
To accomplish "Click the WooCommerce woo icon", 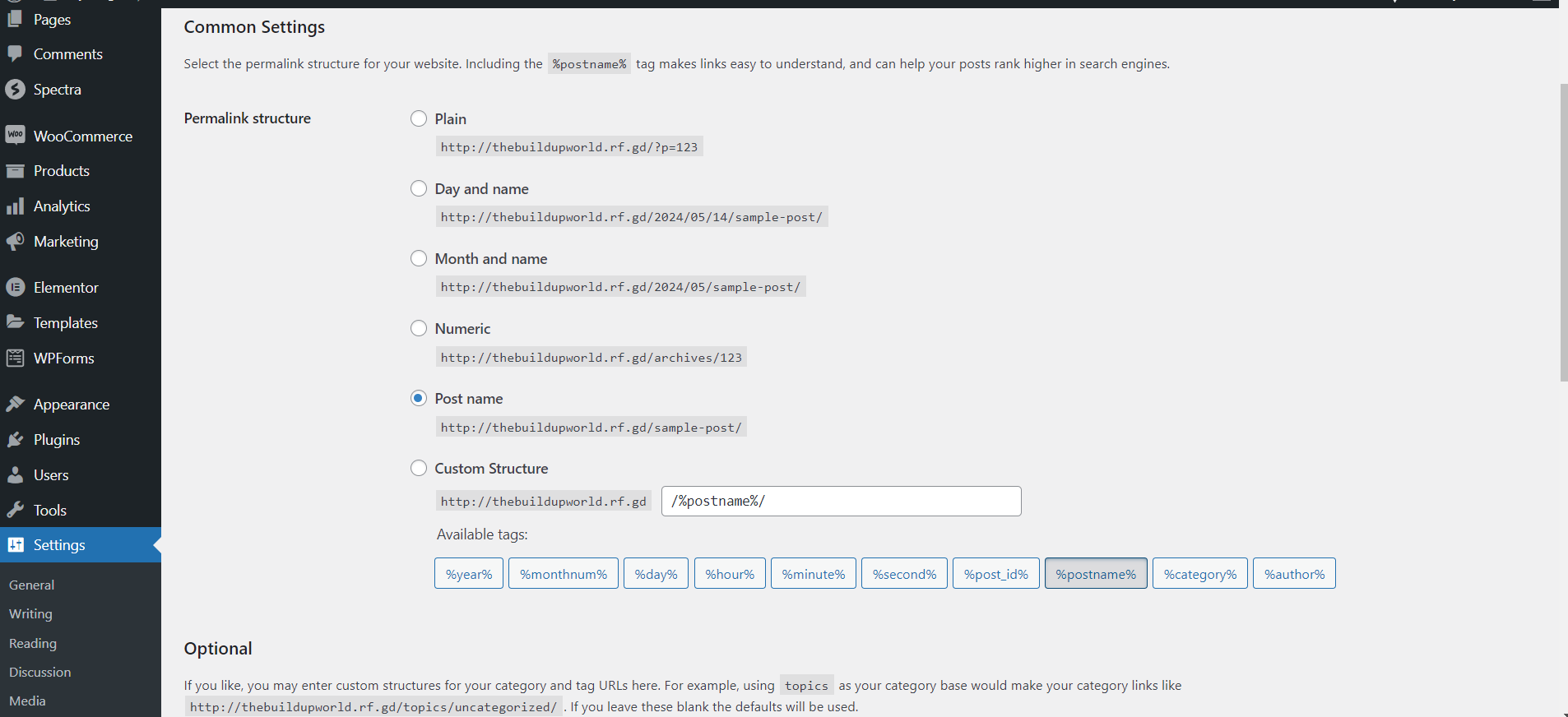I will (x=15, y=136).
